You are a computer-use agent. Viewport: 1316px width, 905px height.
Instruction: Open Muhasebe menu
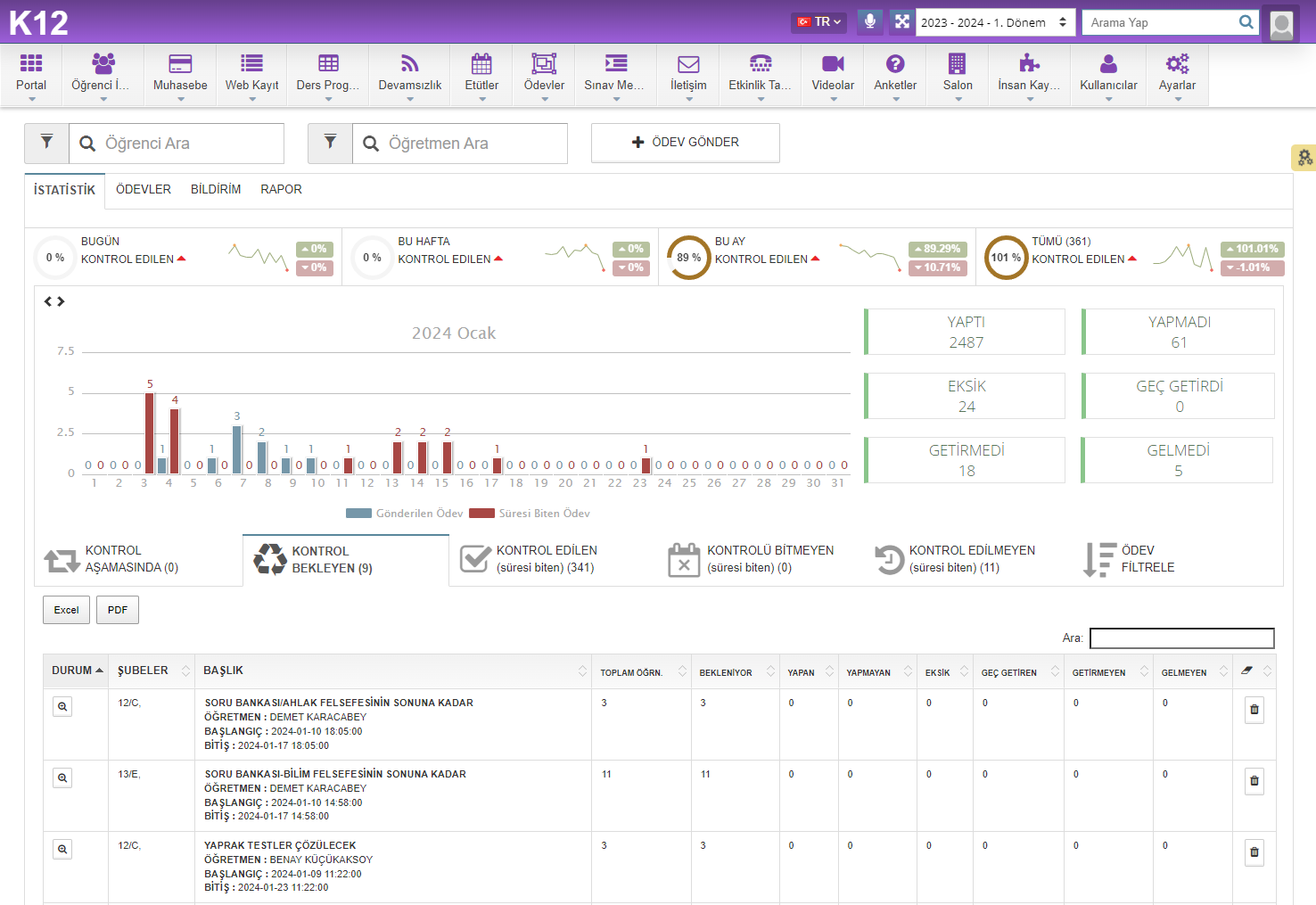[x=180, y=74]
